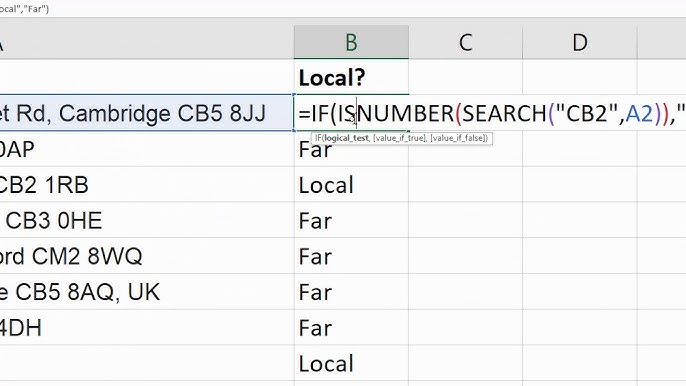Select column C header
This screenshot has height=386, width=686.
(x=466, y=42)
